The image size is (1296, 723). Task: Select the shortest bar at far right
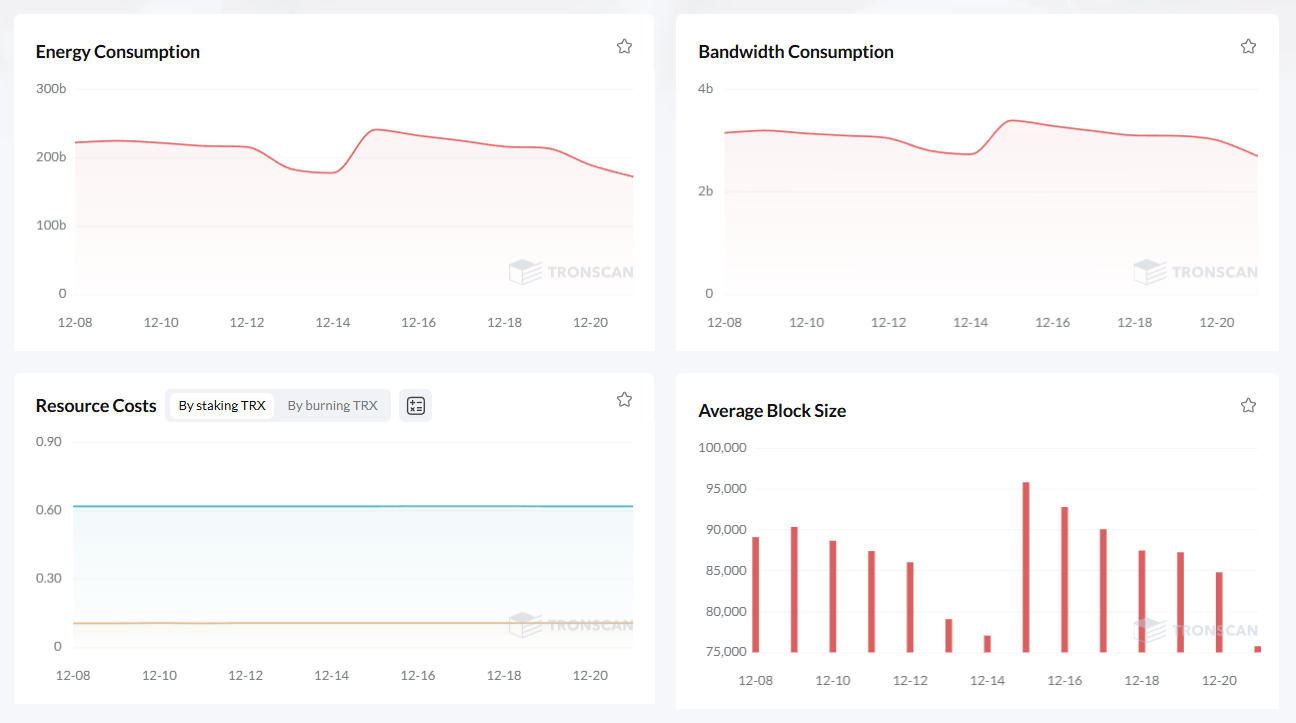coord(1257,649)
